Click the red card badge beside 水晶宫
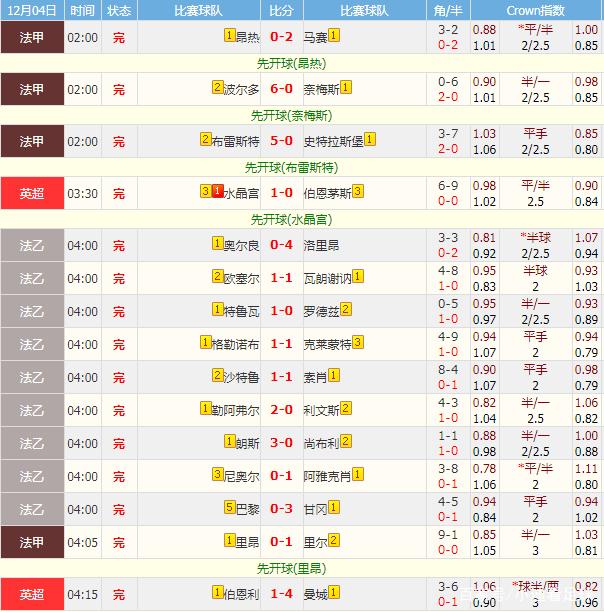 [x=217, y=191]
